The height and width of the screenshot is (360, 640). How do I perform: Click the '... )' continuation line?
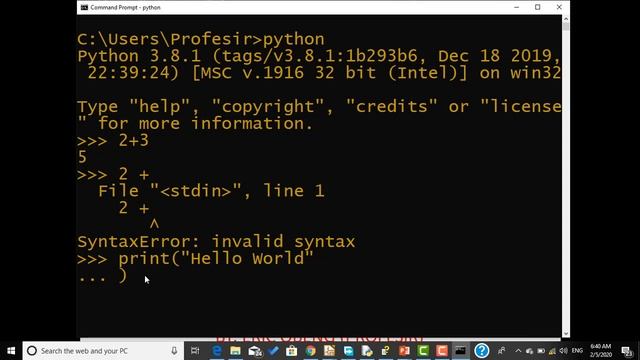102,276
